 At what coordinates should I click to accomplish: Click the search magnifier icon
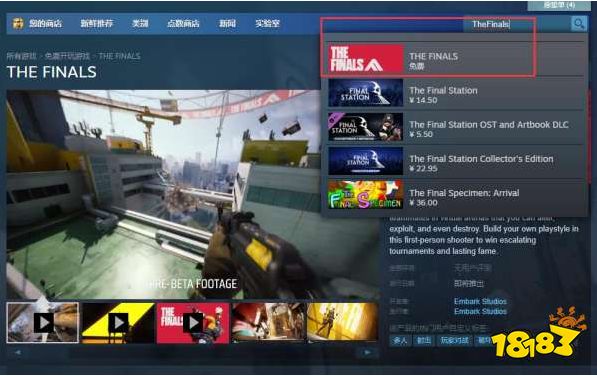coord(578,24)
